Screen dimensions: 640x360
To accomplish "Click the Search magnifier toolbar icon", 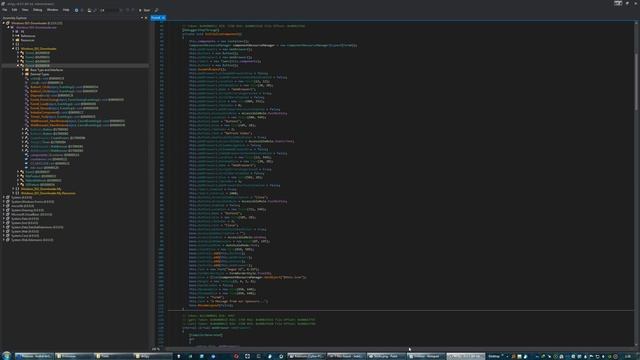I will click(x=156, y=10).
